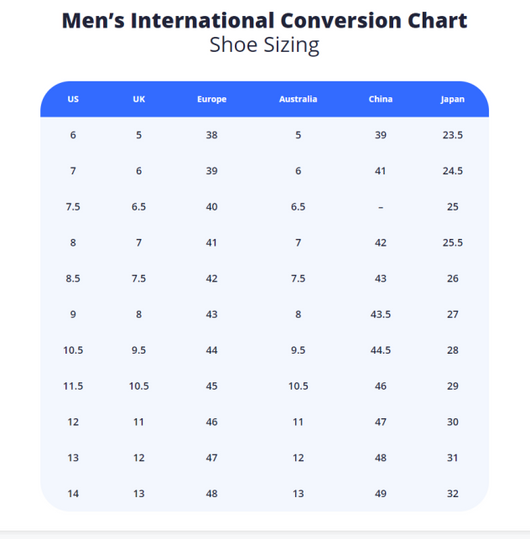Viewport: 530px width, 539px height.
Task: Click China size 44.5 cell
Action: coord(380,350)
